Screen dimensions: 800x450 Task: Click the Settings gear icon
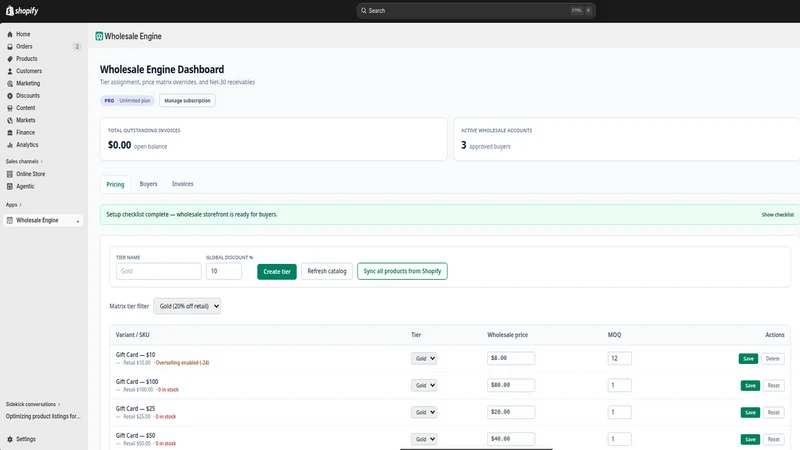[x=10, y=439]
